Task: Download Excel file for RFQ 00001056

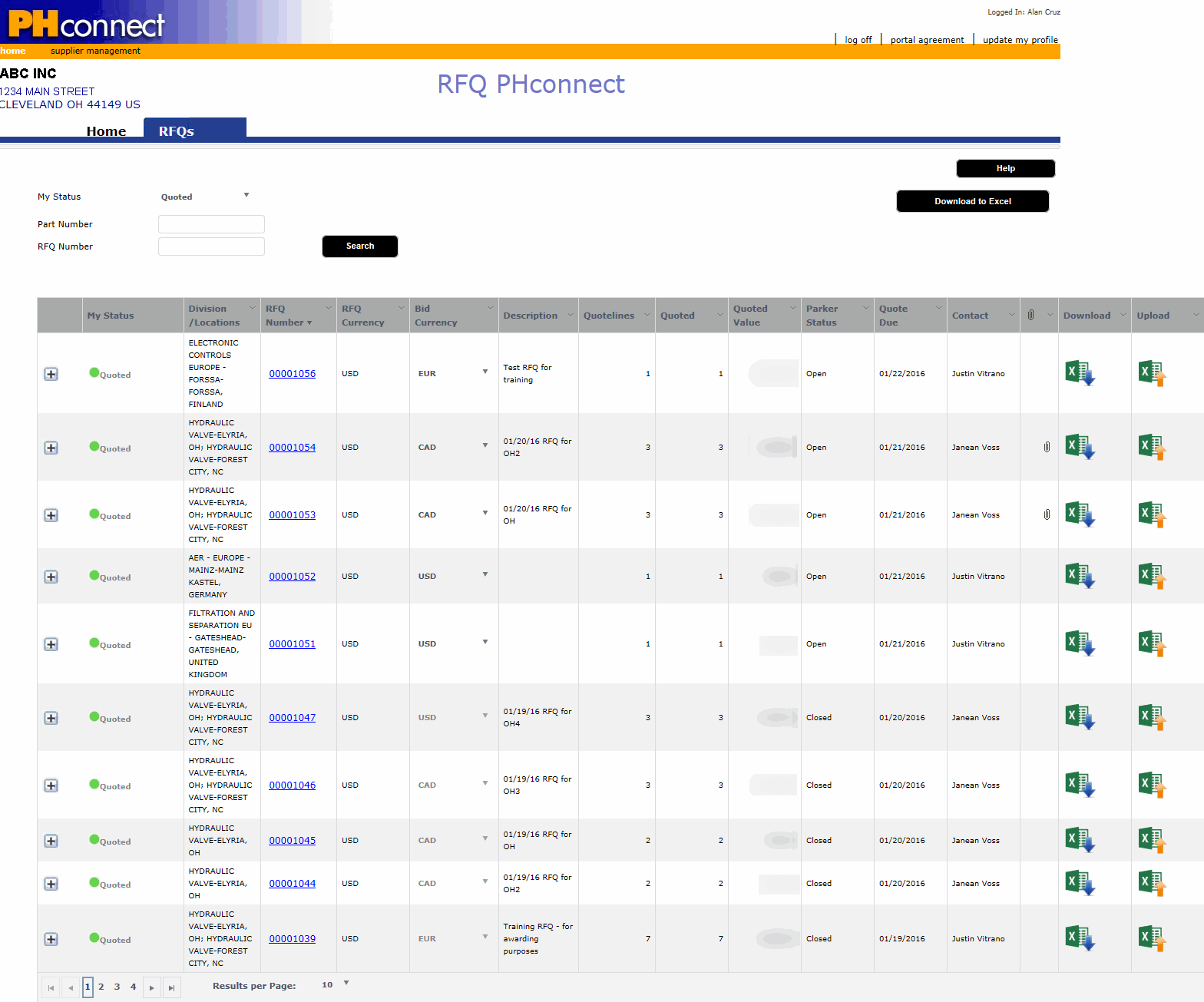Action: [1079, 373]
